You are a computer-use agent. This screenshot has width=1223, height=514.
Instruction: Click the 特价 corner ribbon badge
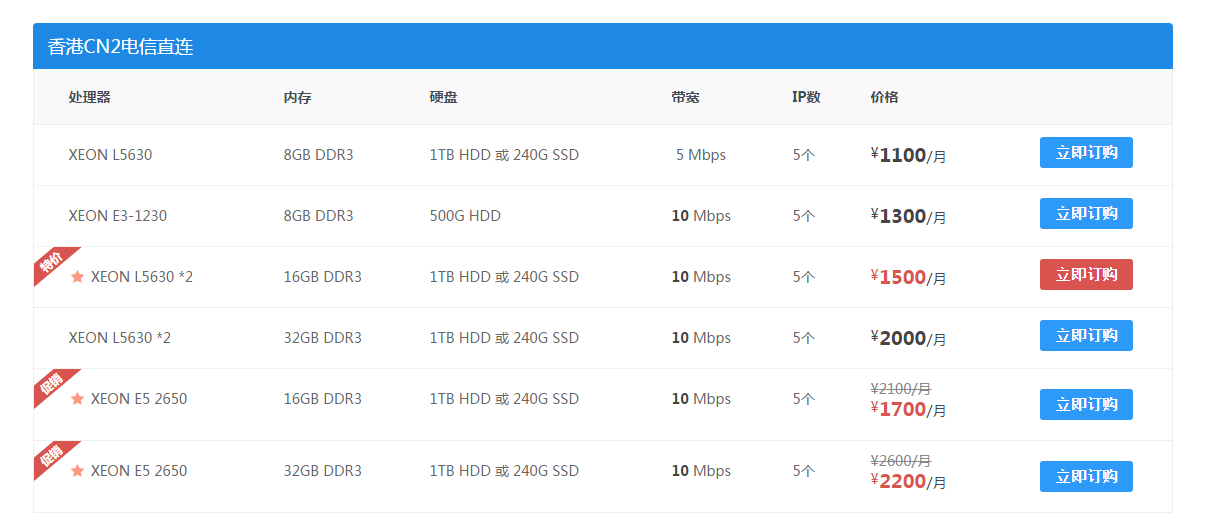point(50,262)
